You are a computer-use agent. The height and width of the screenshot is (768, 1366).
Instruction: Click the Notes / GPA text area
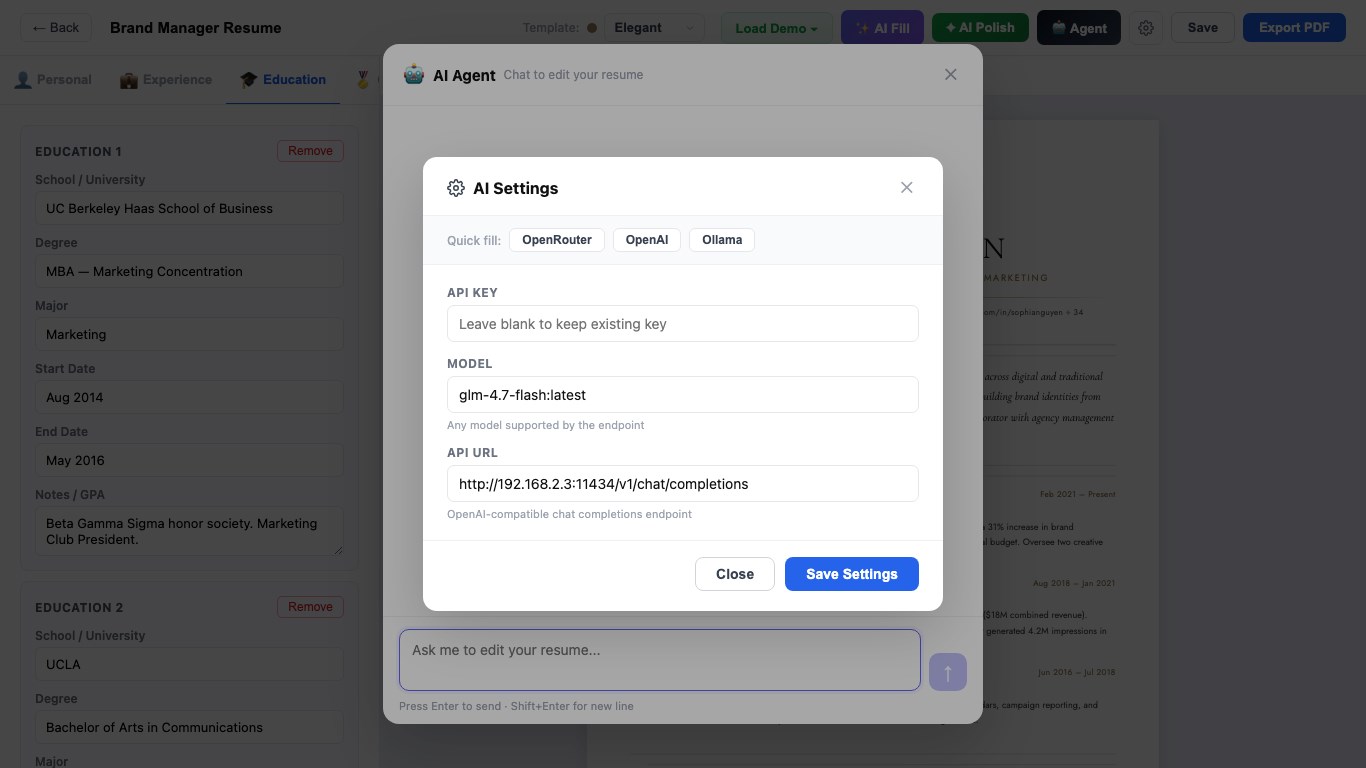[189, 531]
